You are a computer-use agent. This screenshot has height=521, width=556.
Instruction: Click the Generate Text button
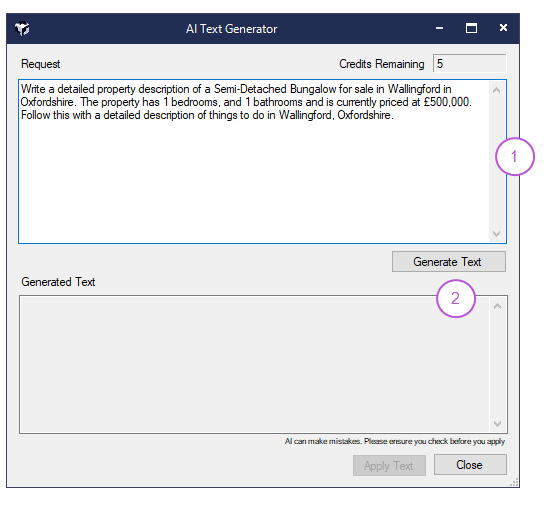point(449,262)
